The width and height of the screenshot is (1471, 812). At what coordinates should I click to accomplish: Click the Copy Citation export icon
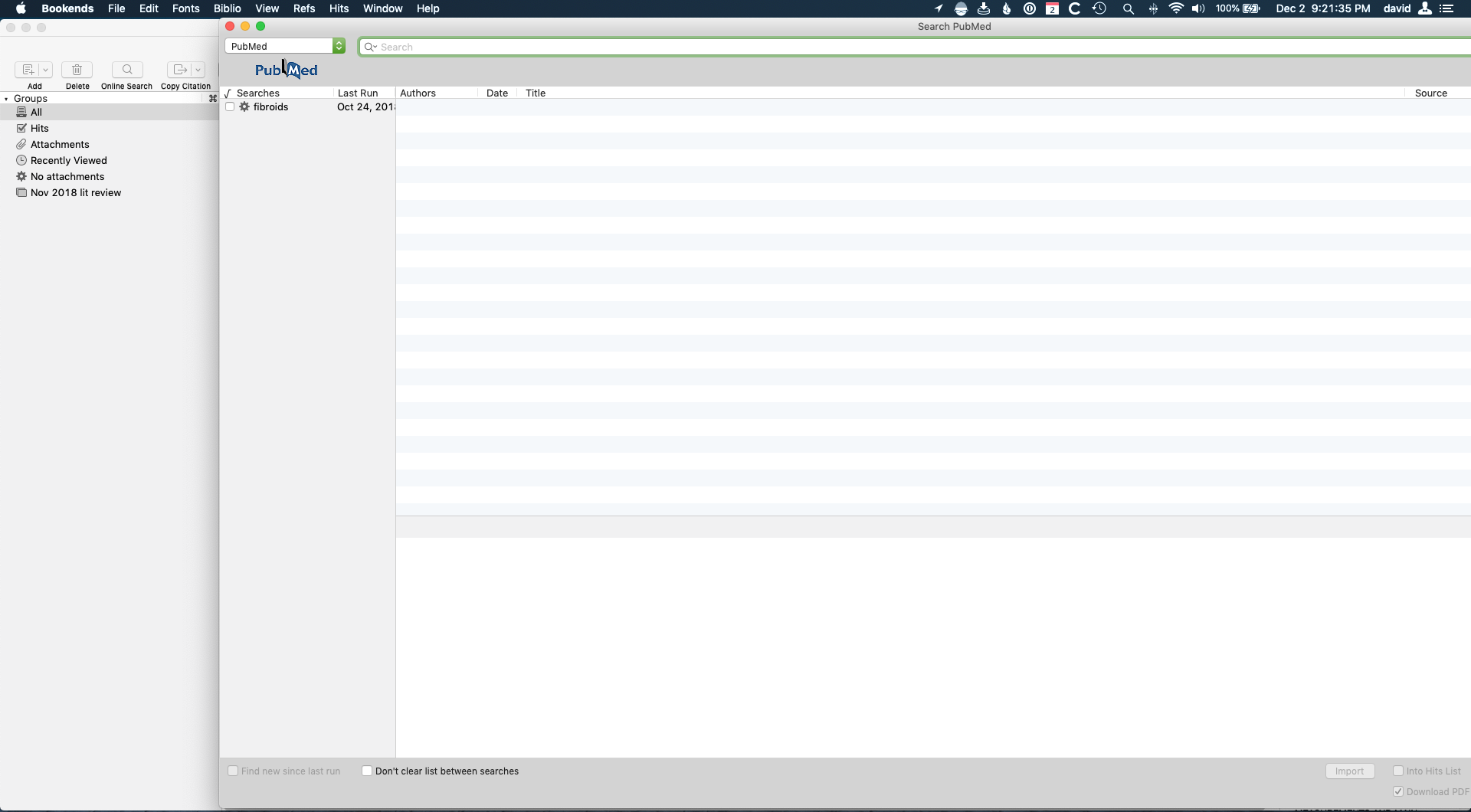pos(180,70)
